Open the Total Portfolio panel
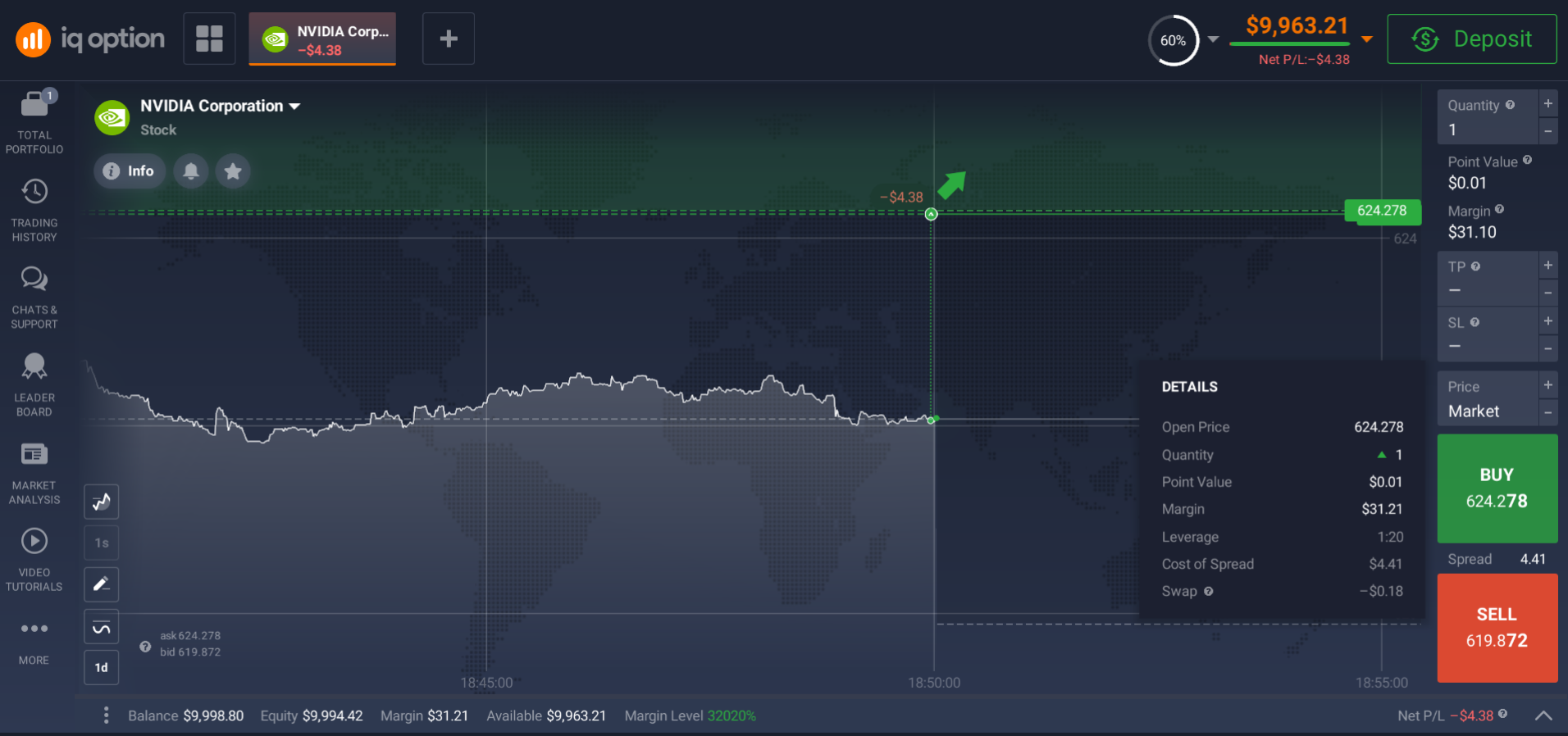Viewport: 1568px width, 736px height. [x=34, y=122]
